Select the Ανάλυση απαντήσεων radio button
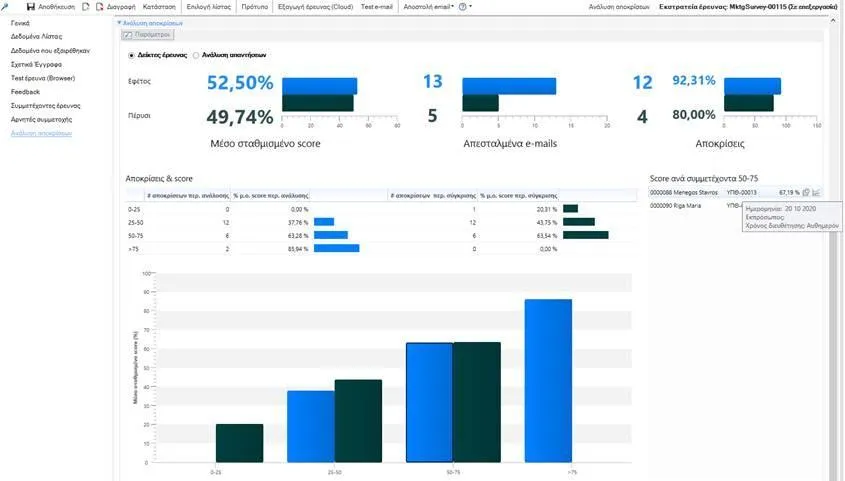Screen dimensions: 845x481 point(196,55)
